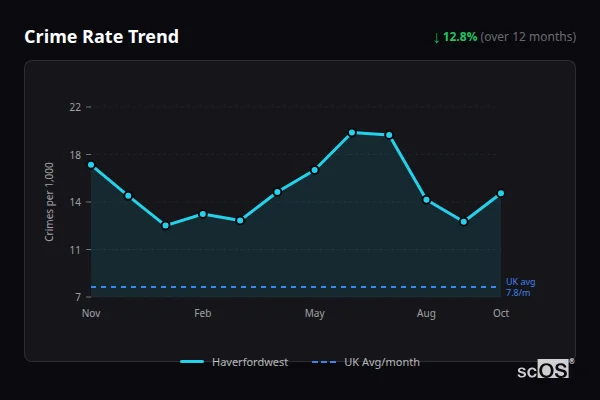Screen dimensions: 600x400
Task: Click the May x-axis label
Action: pyautogui.click(x=315, y=313)
